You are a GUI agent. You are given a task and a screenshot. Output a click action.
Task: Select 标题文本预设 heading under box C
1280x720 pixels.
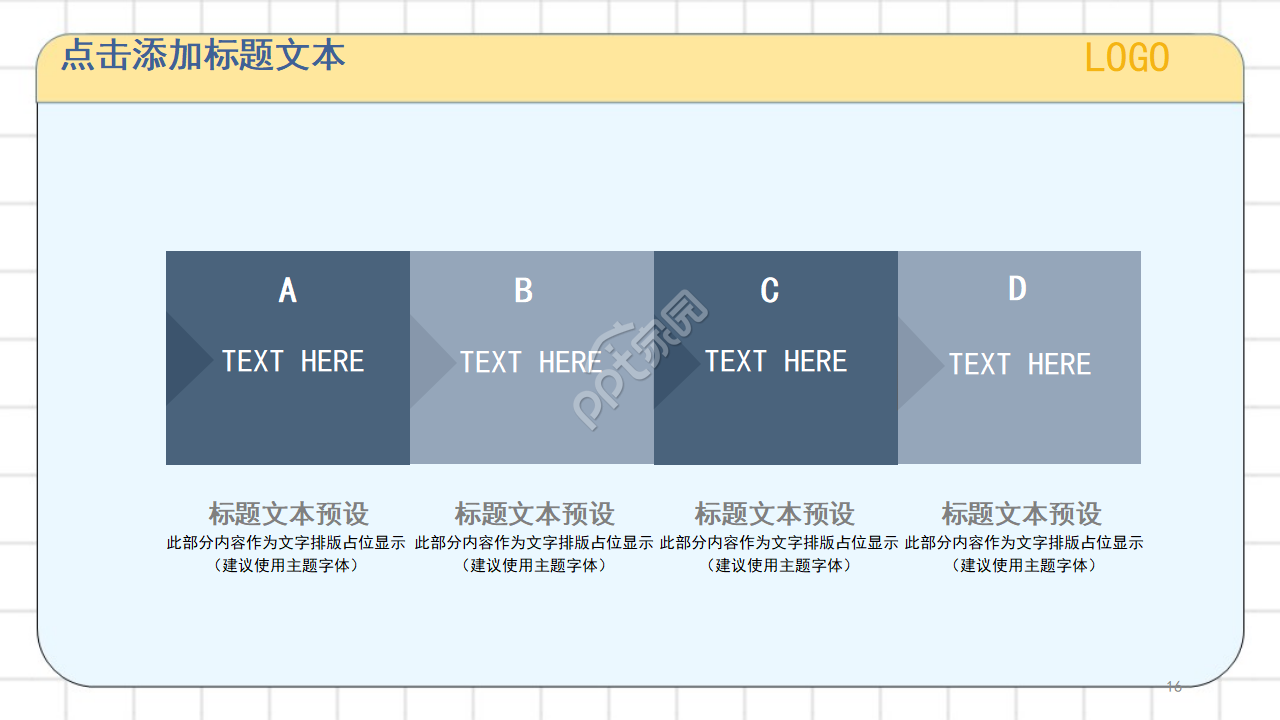point(775,514)
